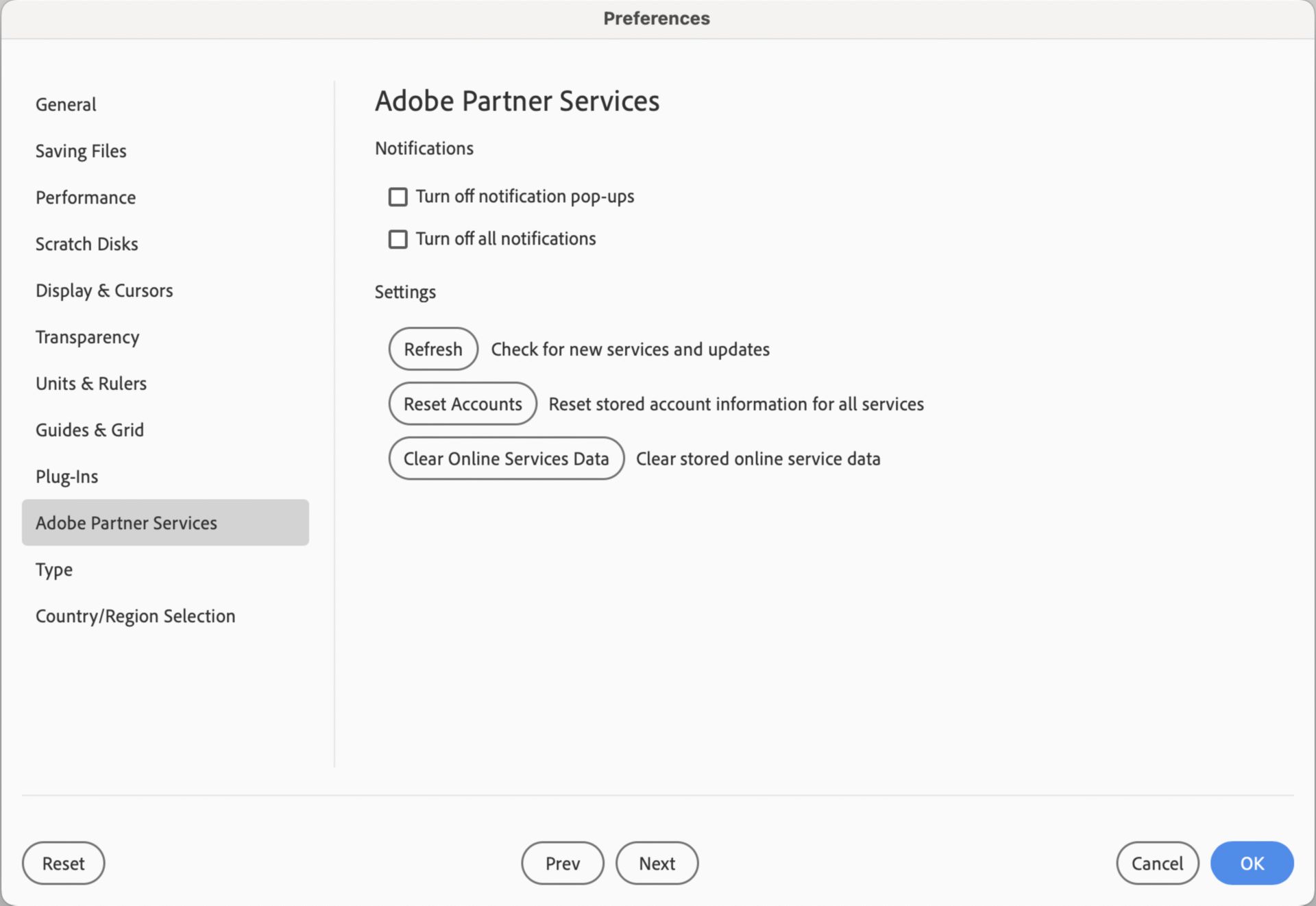Advance to next section with Next

657,864
